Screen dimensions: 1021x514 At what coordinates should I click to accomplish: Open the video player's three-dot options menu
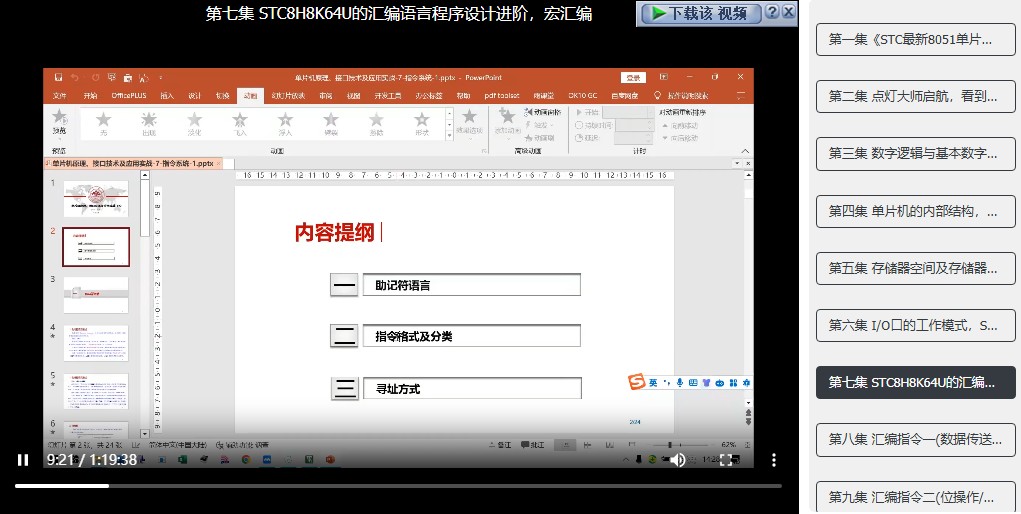[774, 460]
